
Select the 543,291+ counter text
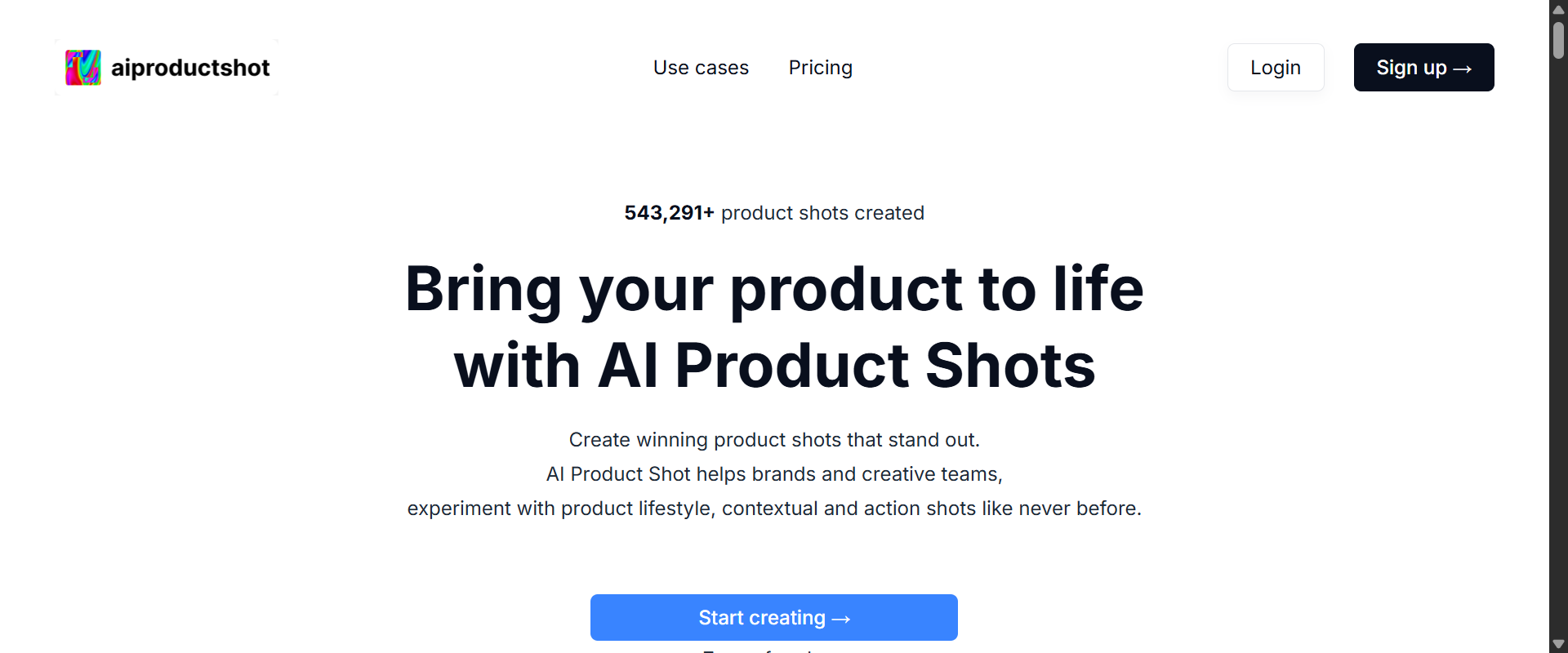(x=668, y=213)
